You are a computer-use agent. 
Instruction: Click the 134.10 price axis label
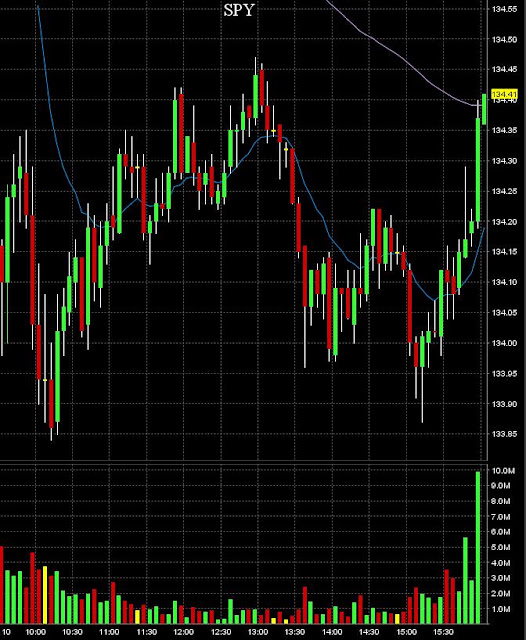point(504,282)
